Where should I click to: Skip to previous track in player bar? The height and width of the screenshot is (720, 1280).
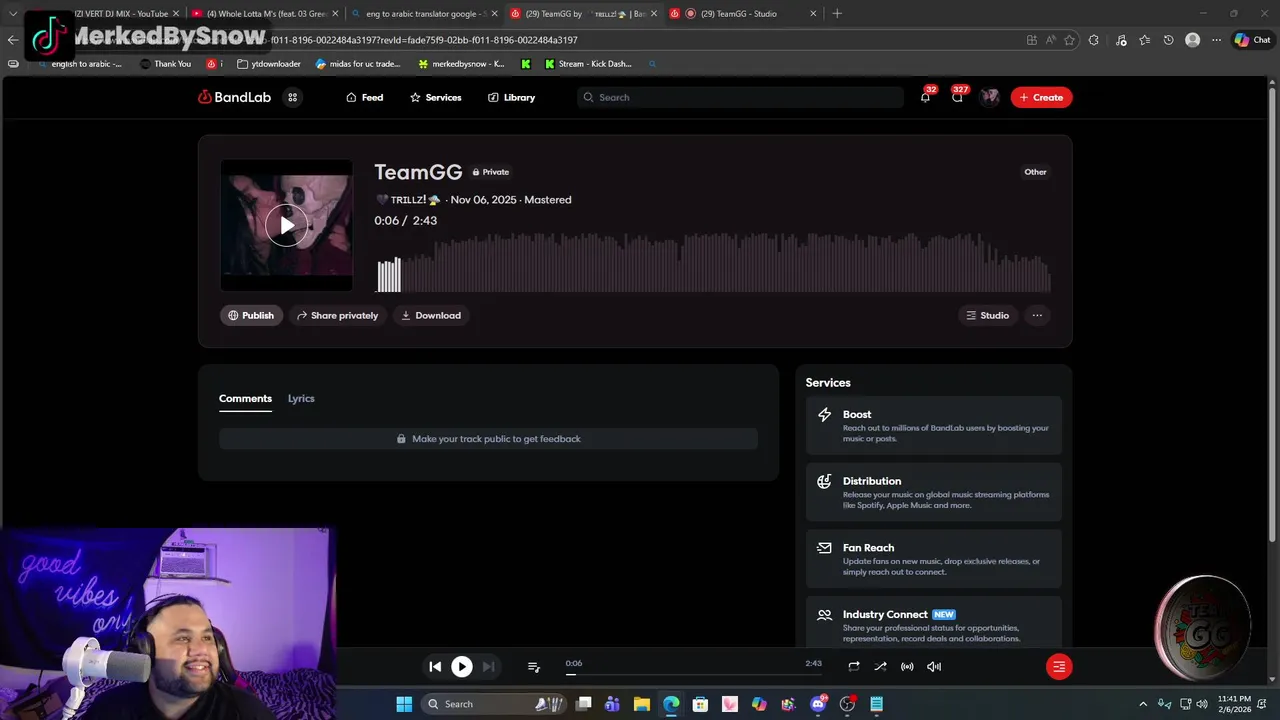435,666
